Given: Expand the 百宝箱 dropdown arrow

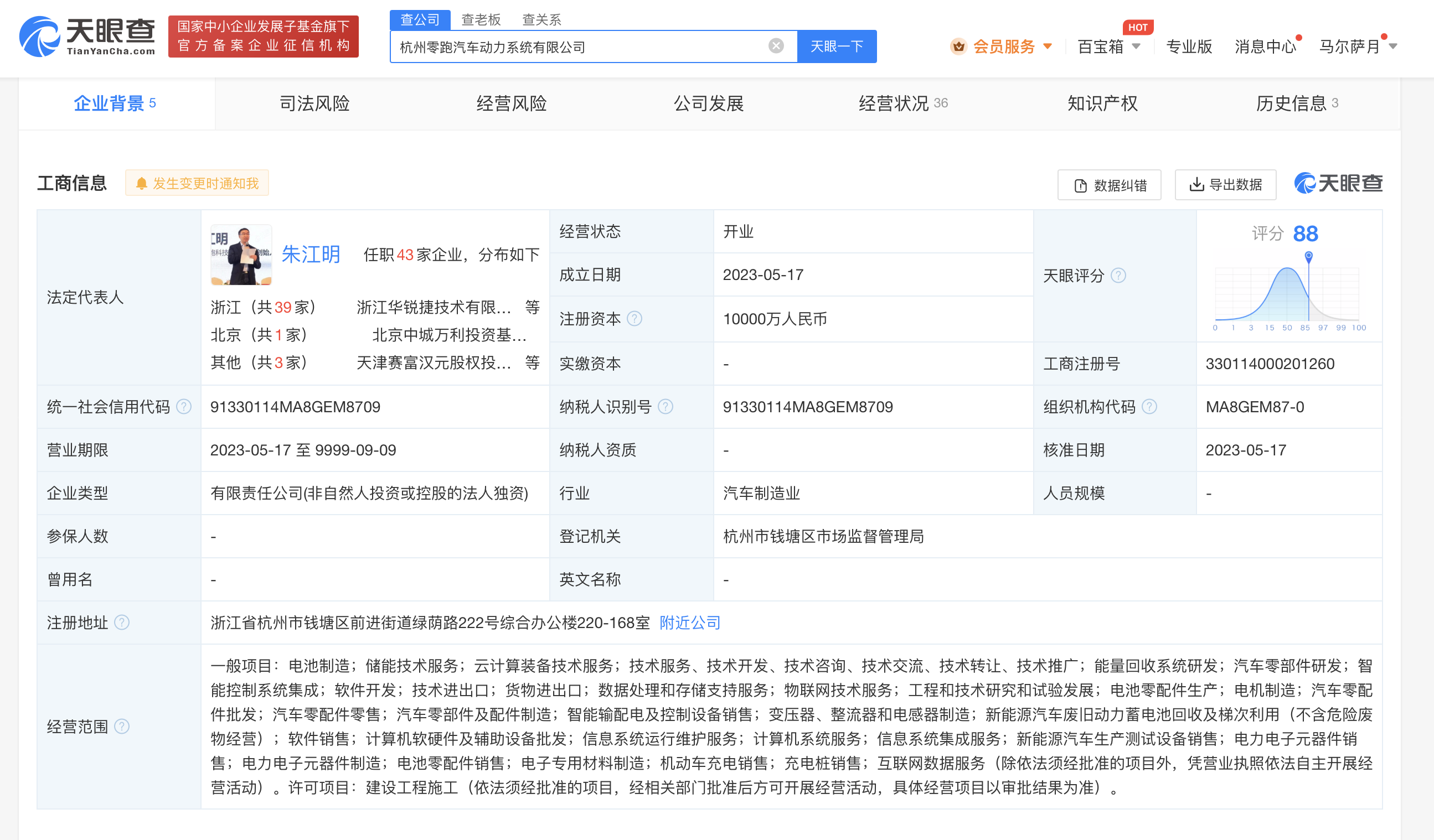Looking at the screenshot, I should 1136,46.
